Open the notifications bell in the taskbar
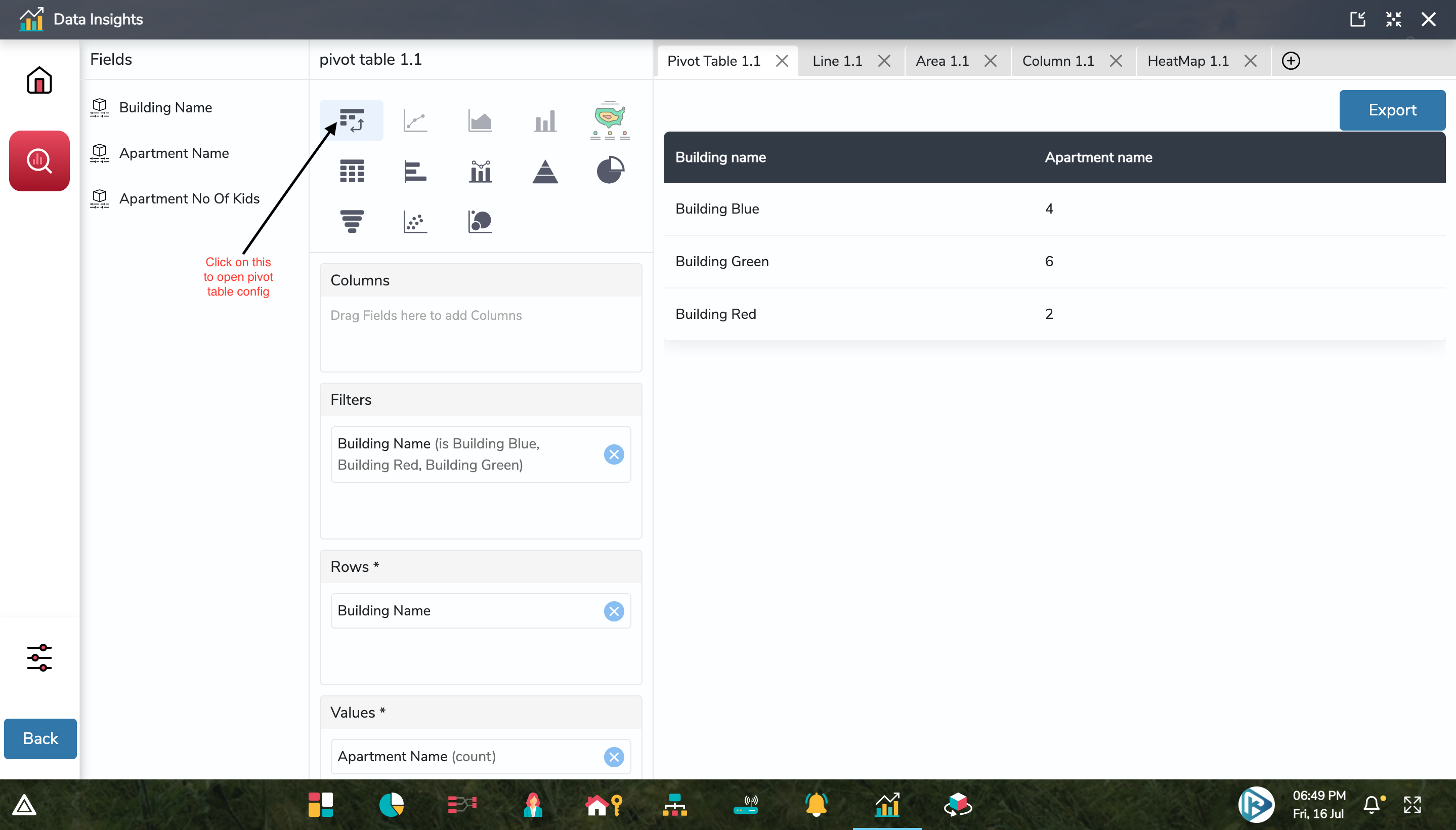The image size is (1456, 830). pyautogui.click(x=817, y=804)
